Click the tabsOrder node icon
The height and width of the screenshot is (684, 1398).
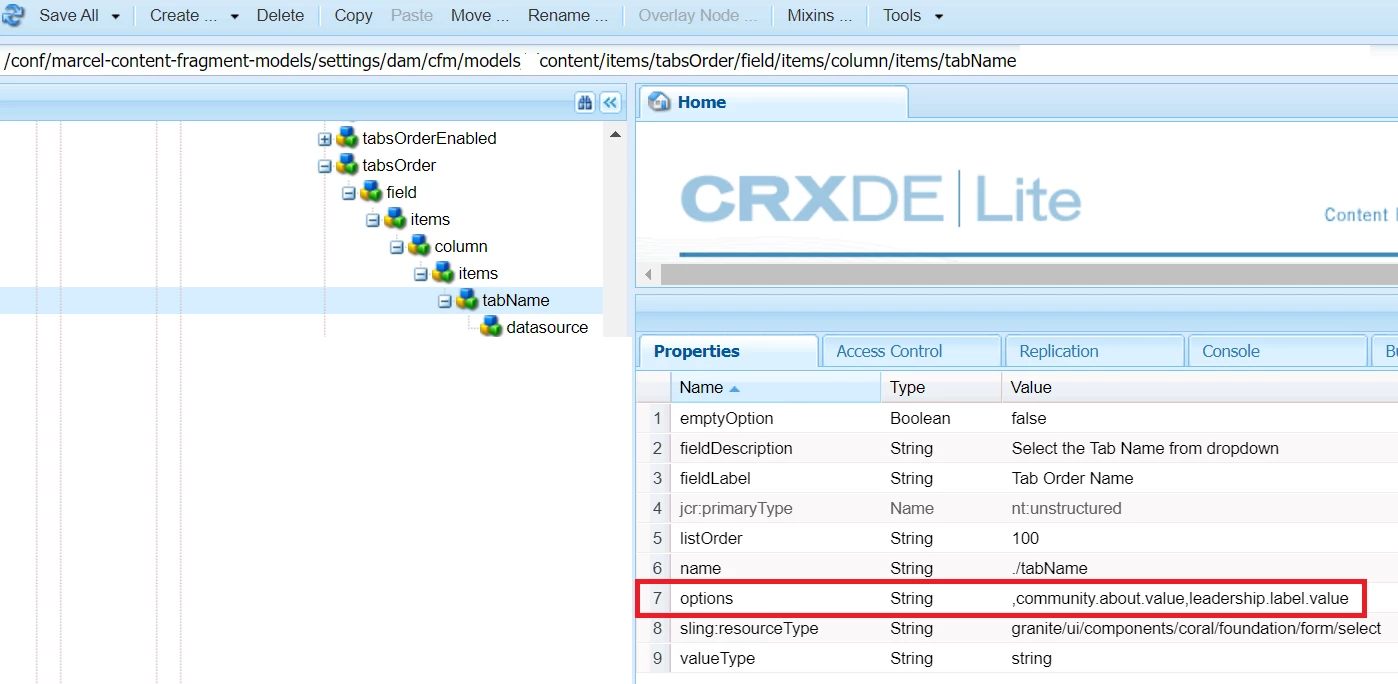tap(347, 165)
